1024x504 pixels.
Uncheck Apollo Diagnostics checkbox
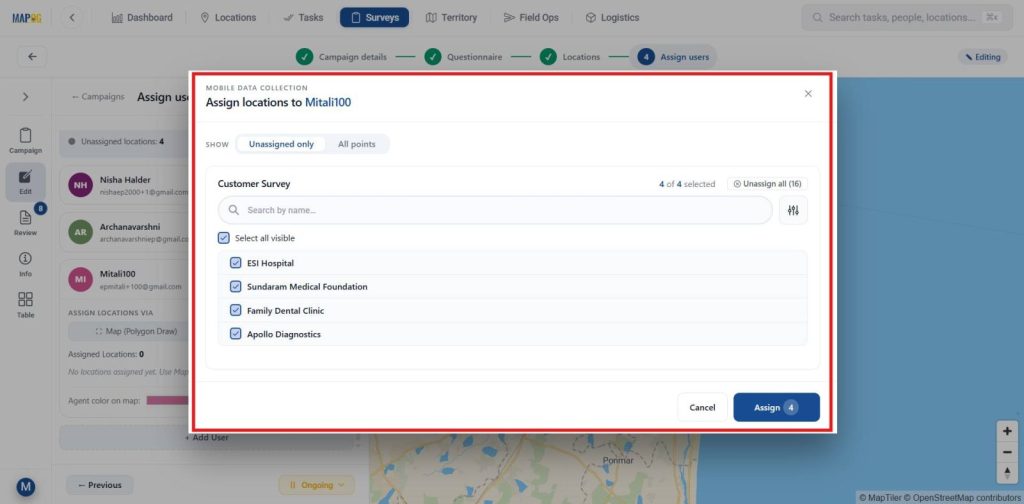tap(236, 334)
